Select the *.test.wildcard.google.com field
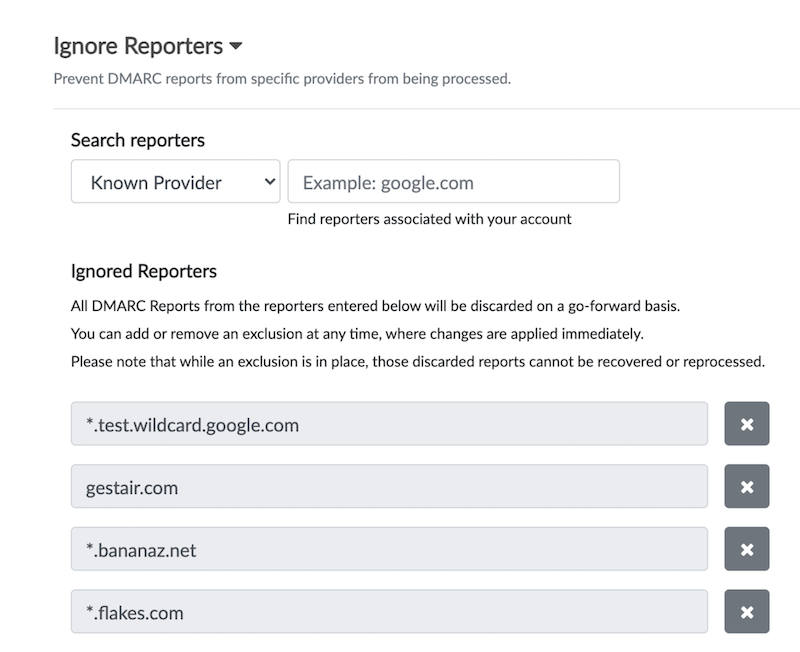800x652 pixels. [x=389, y=423]
